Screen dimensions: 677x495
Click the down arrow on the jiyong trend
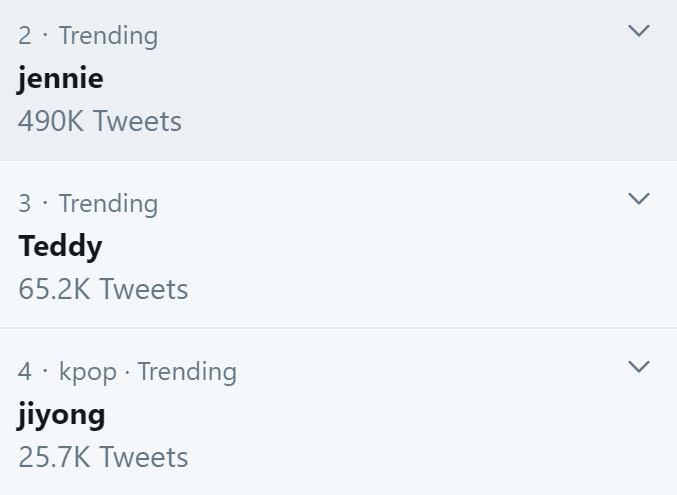pos(638,367)
